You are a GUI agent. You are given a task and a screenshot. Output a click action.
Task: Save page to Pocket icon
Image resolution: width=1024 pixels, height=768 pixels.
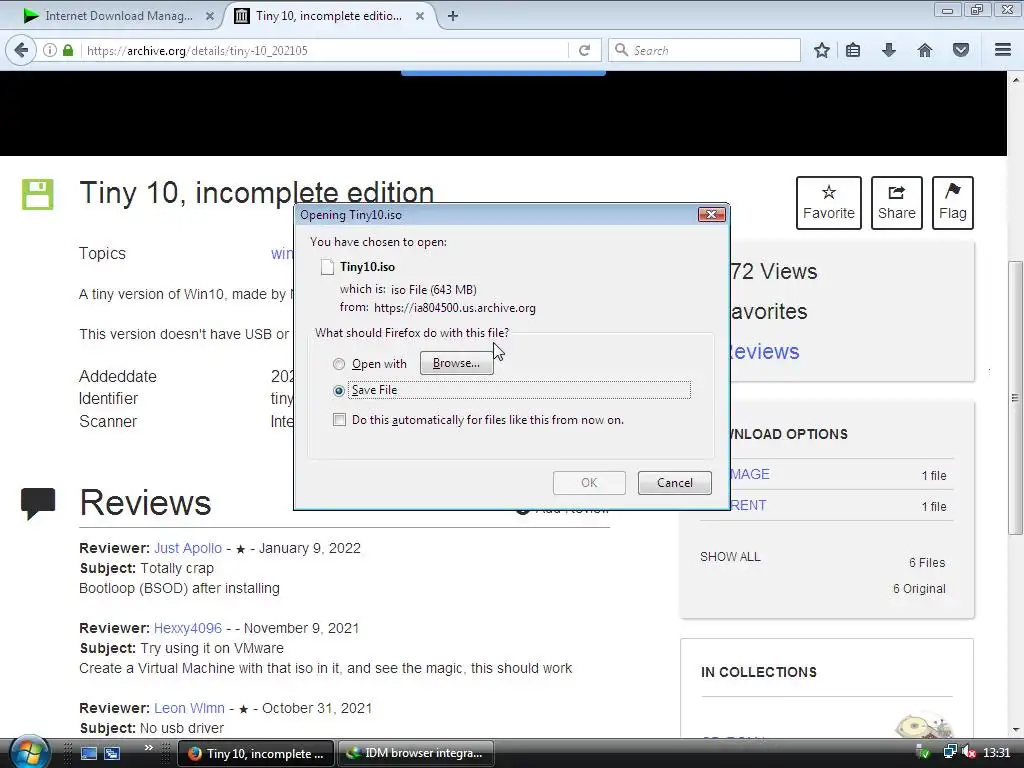click(x=961, y=50)
